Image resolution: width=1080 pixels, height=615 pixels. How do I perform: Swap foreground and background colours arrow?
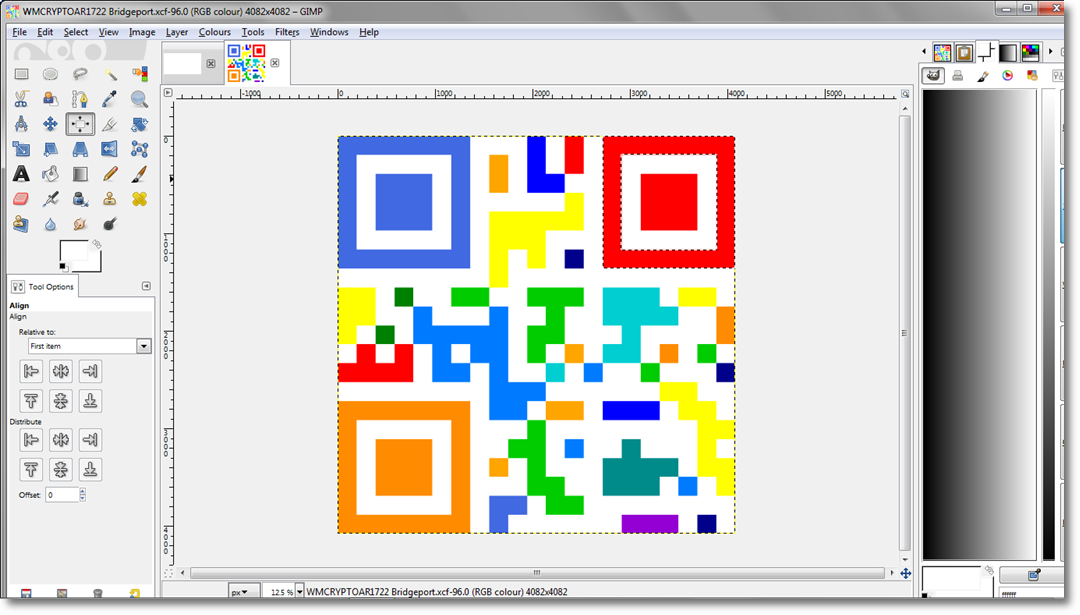[x=96, y=244]
